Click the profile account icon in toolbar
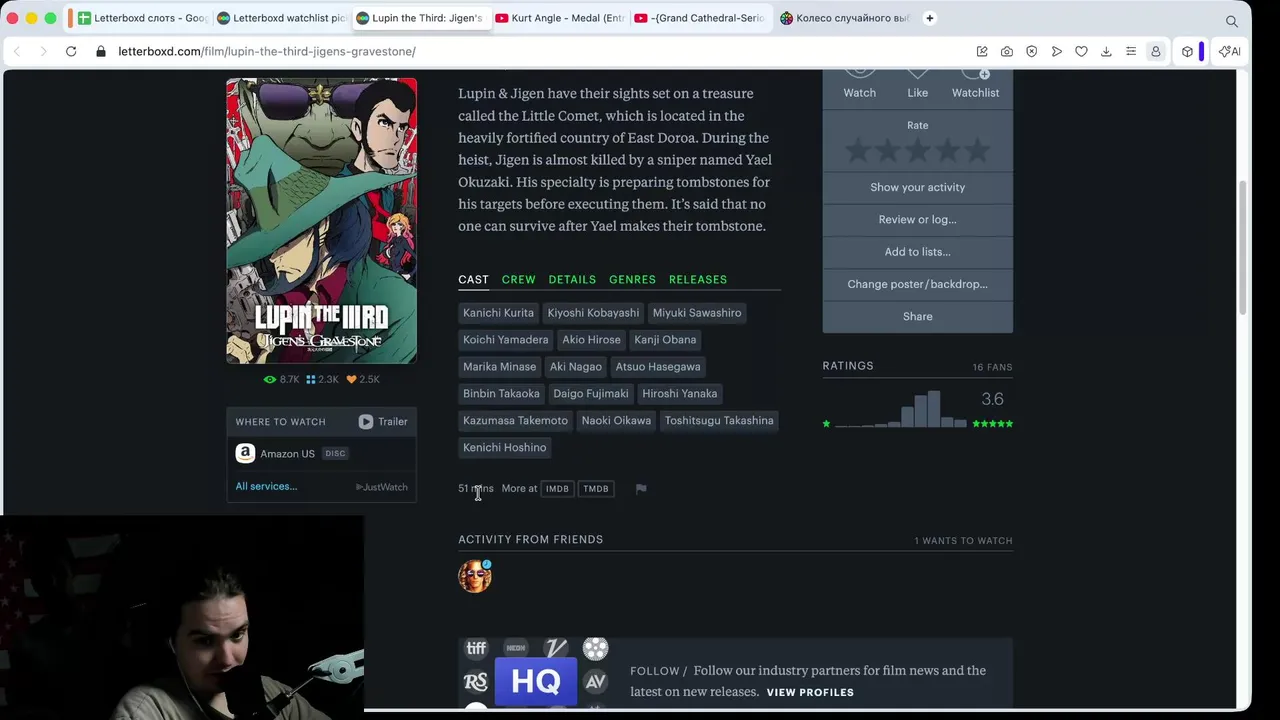 (1156, 51)
